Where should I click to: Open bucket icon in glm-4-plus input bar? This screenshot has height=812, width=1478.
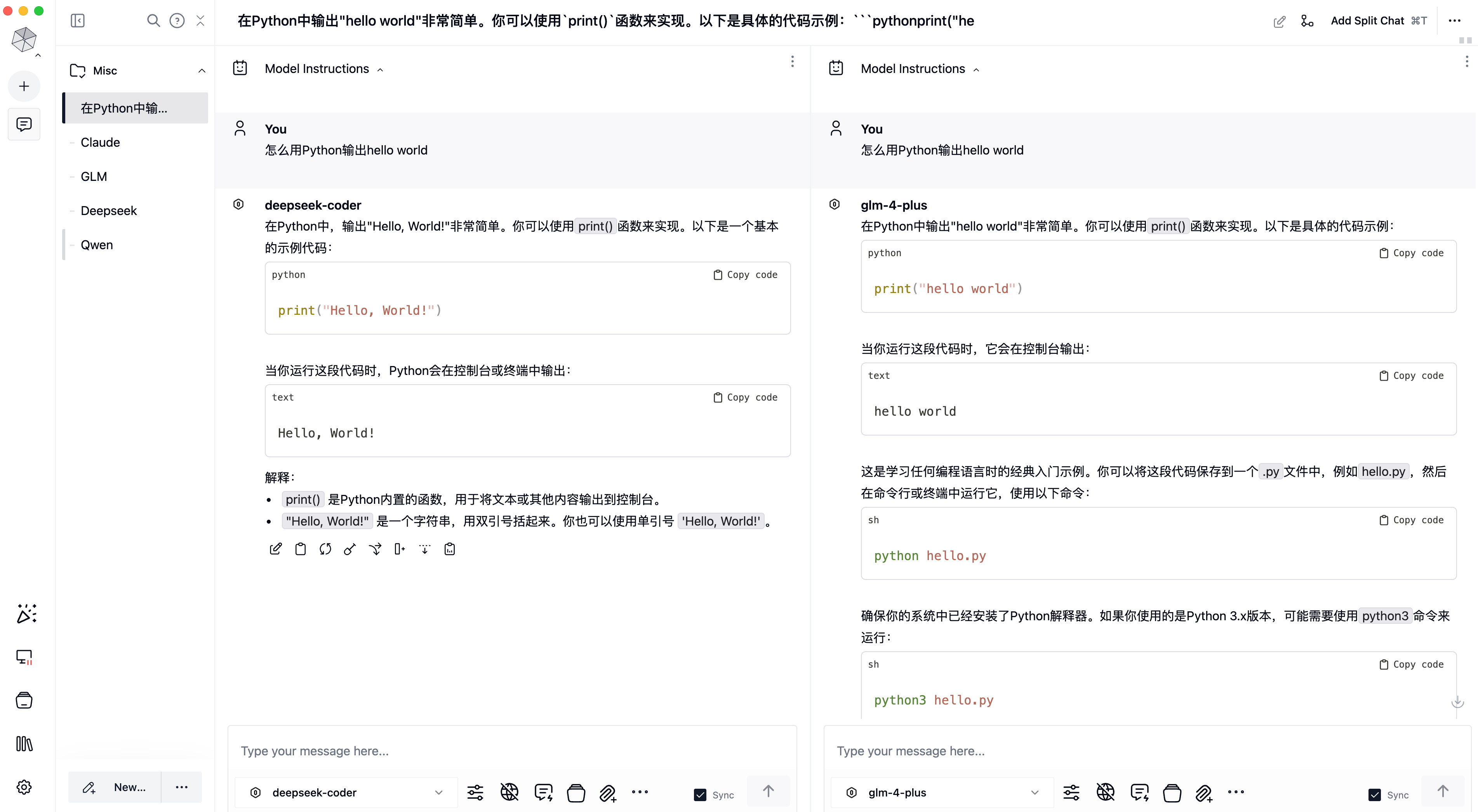1172,793
